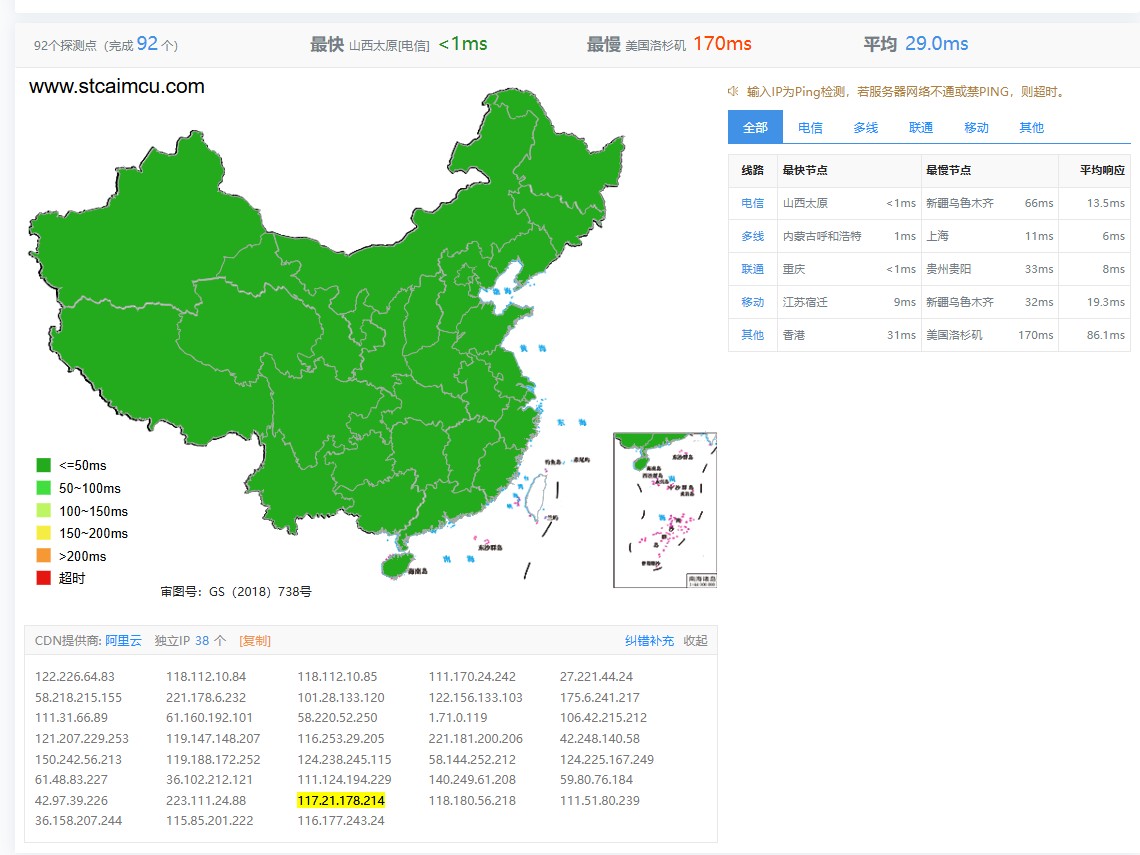Screen dimensions: 1140x855
Task: Click the 170ms slowest summary value
Action: click(x=722, y=44)
